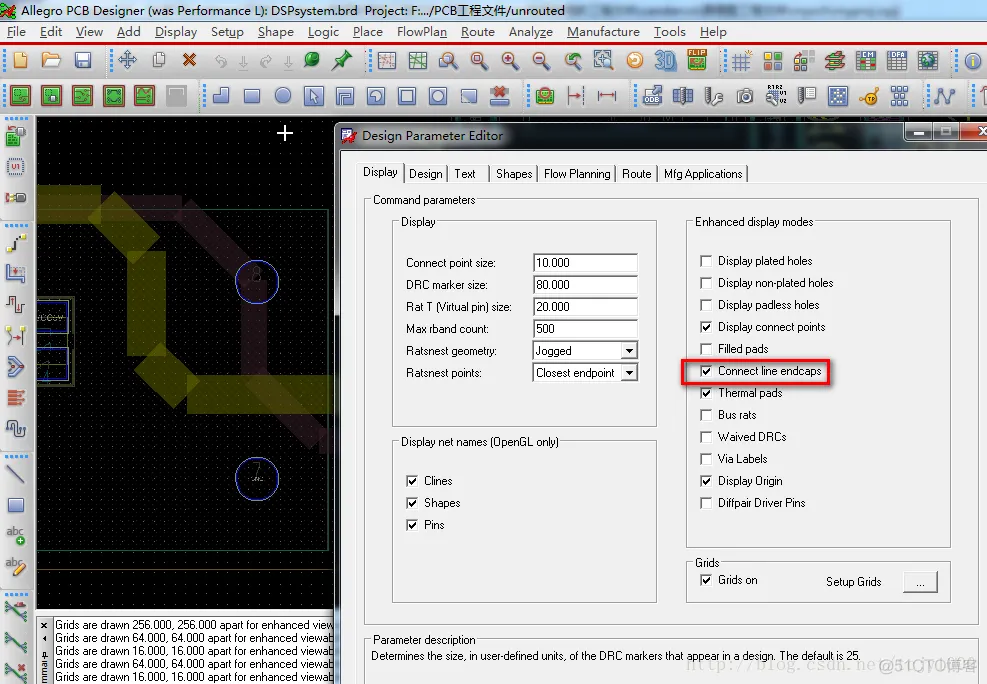The image size is (987, 684).
Task: Click the orange Delete X icon
Action: point(189,60)
